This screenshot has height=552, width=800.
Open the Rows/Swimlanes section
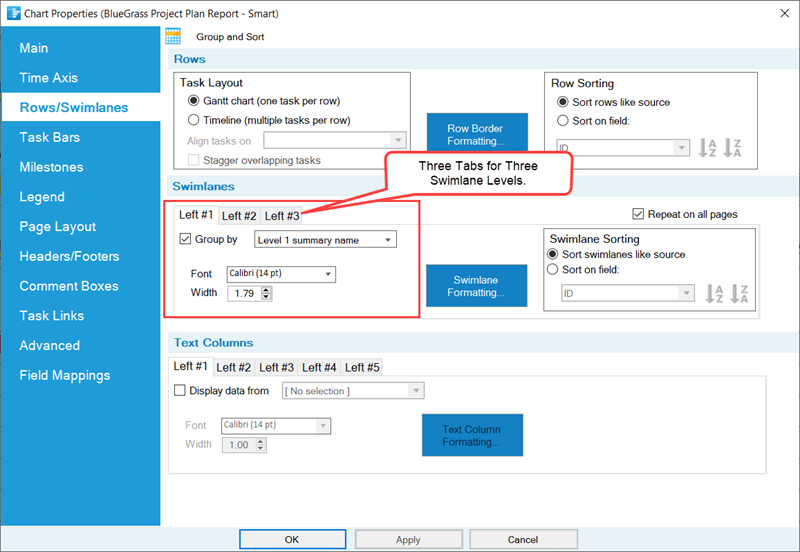(x=74, y=107)
